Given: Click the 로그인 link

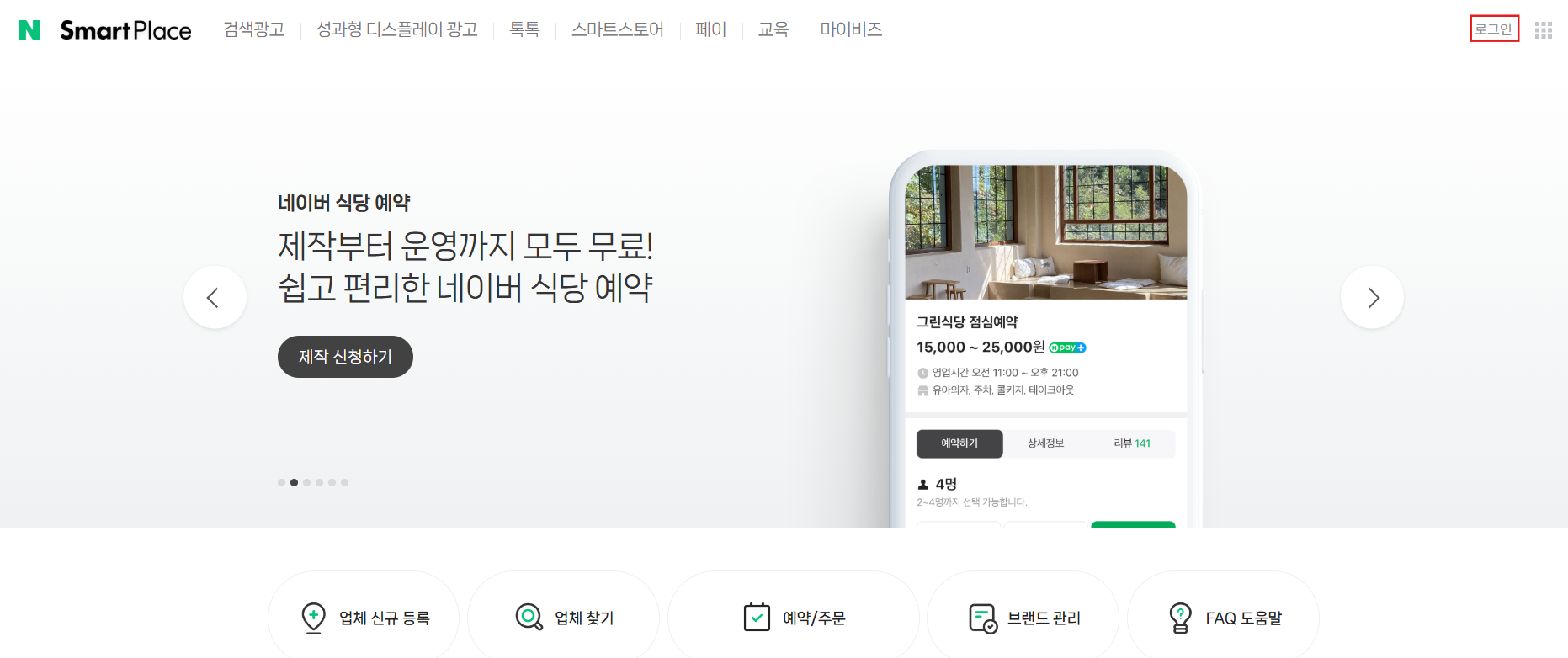Looking at the screenshot, I should tap(1494, 29).
